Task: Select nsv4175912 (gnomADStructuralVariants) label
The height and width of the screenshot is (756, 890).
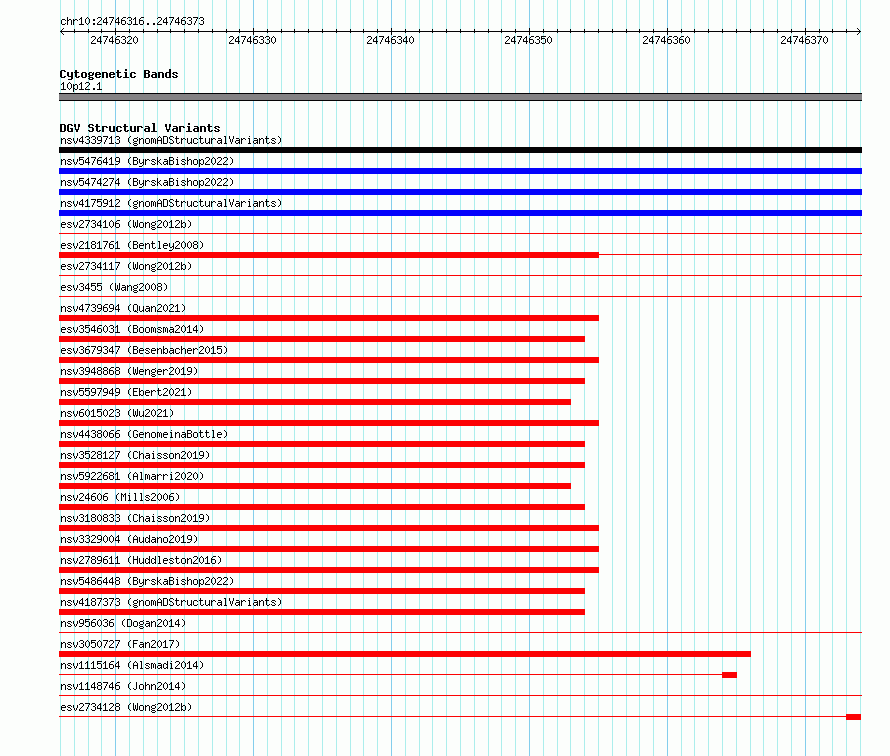Action: tap(171, 203)
